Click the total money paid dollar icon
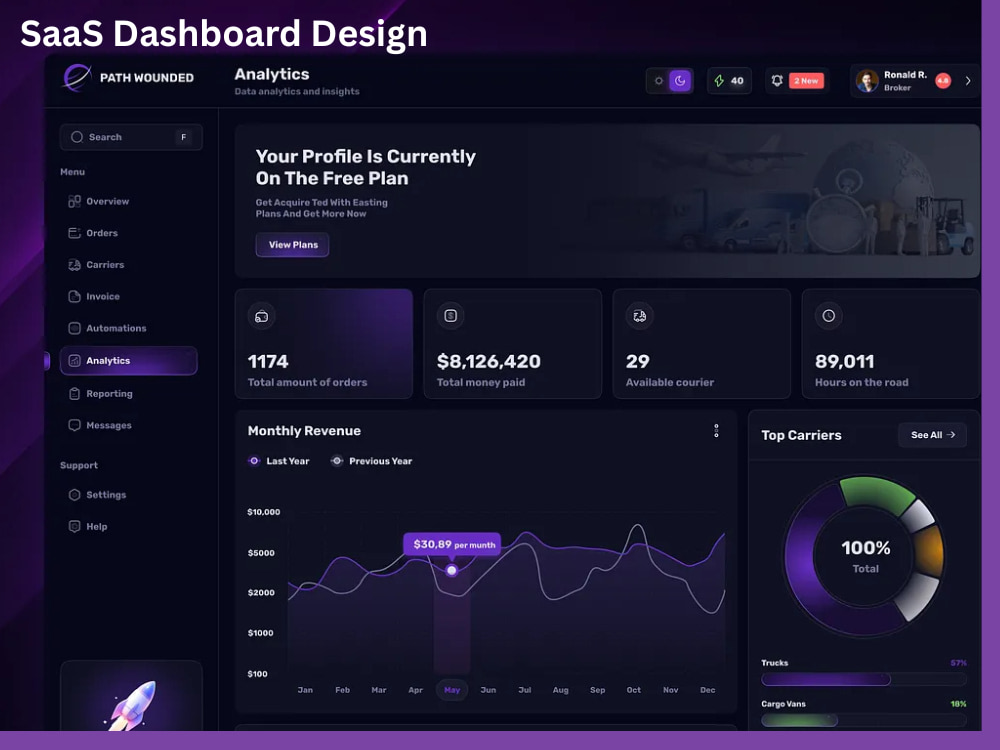Viewport: 1000px width, 750px height. point(450,316)
